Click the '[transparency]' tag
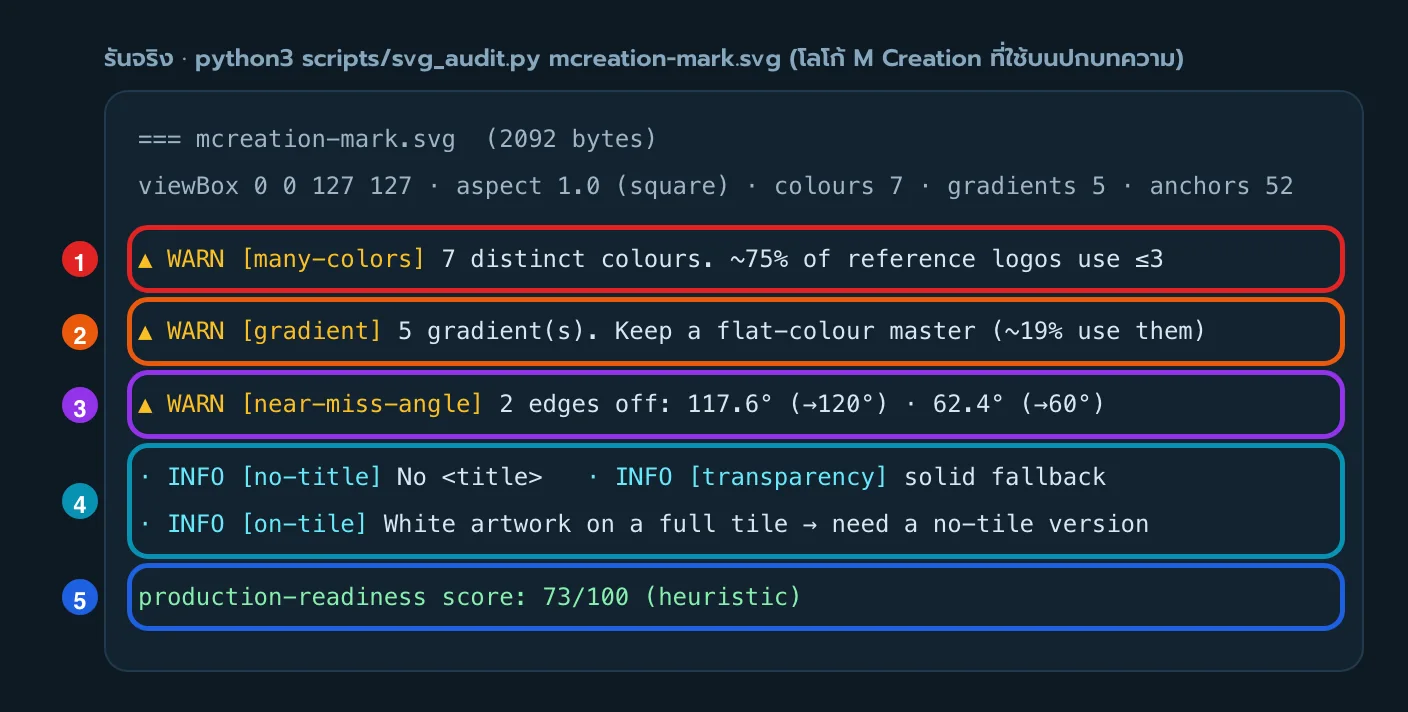Screen dimensions: 1408x712 click(x=788, y=477)
